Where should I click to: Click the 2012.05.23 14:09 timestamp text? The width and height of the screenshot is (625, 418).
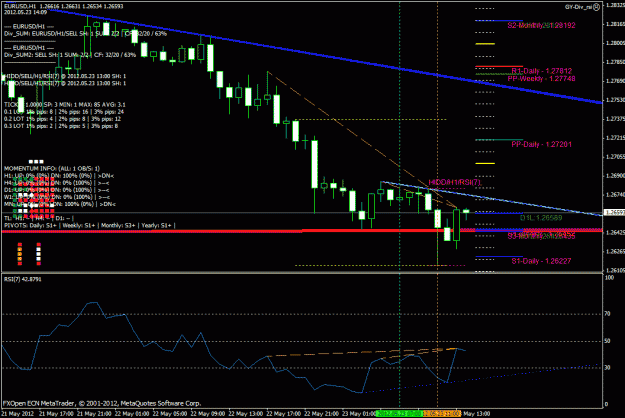26,12
